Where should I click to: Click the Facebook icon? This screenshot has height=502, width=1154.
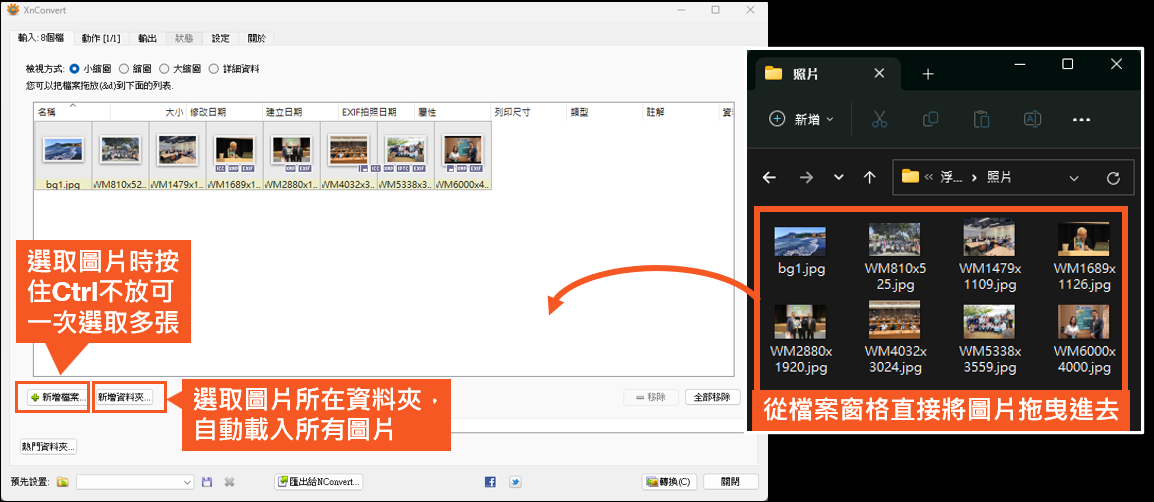pos(490,482)
